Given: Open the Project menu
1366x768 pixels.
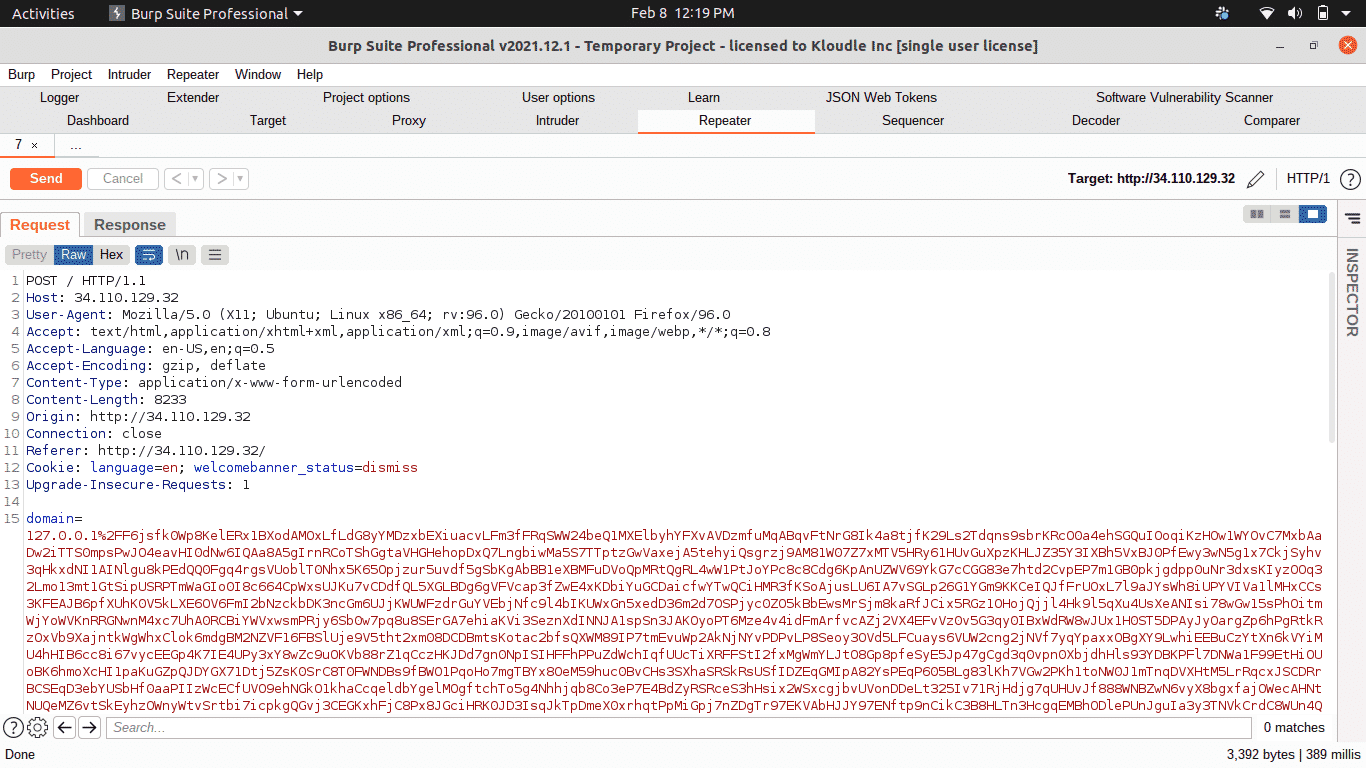Looking at the screenshot, I should pyautogui.click(x=71, y=74).
